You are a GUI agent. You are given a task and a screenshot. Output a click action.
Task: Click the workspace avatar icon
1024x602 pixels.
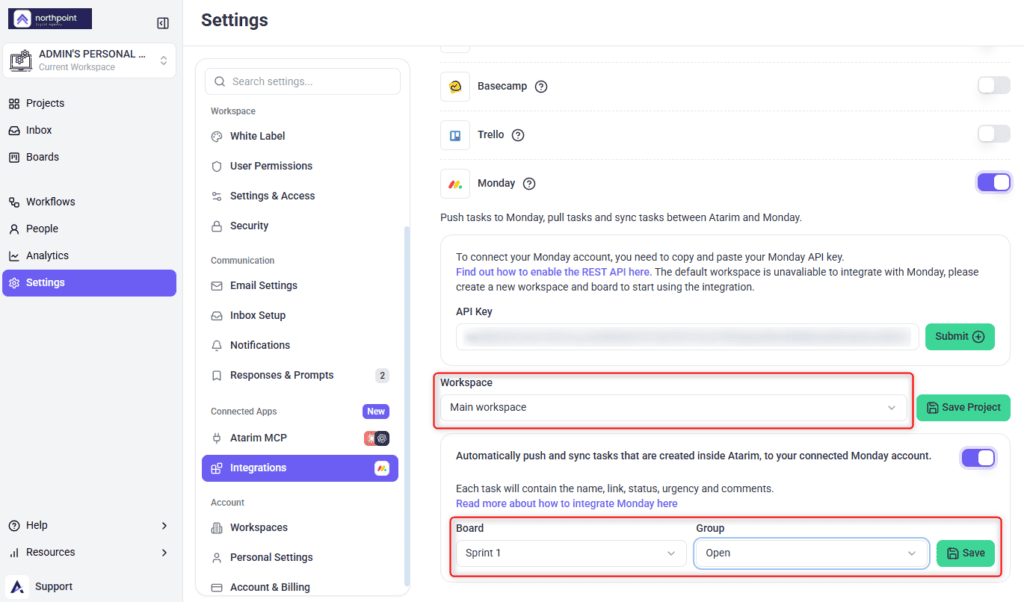click(21, 60)
